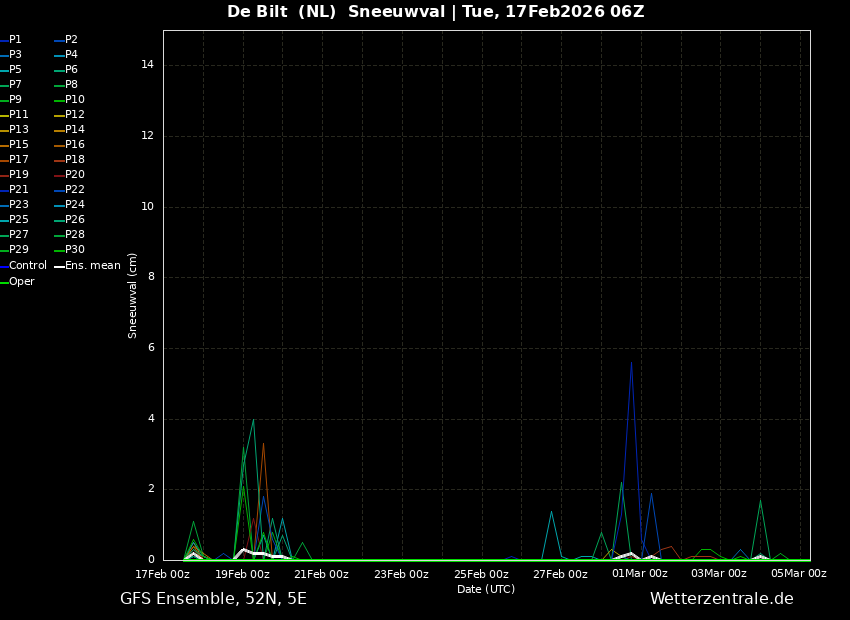Click the P20 legend color line

coord(59,175)
